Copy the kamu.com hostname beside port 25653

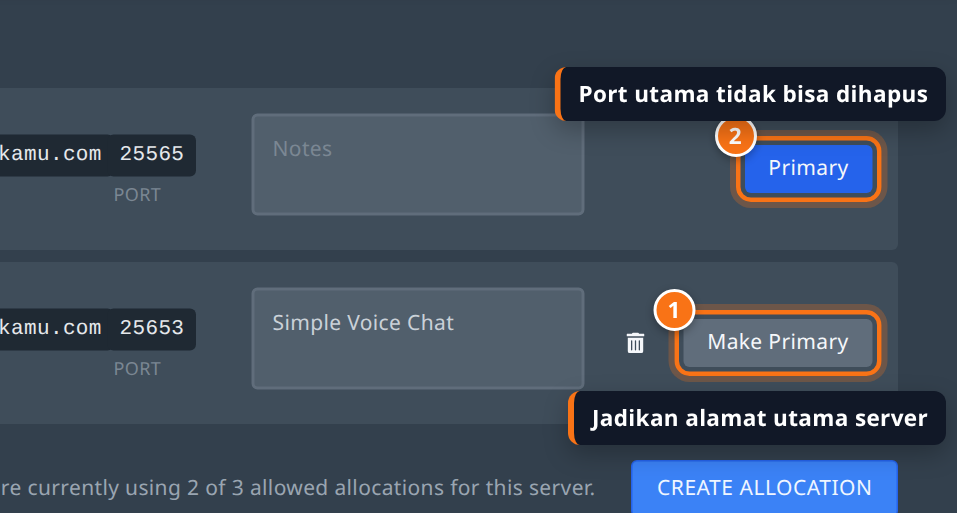tap(51, 328)
